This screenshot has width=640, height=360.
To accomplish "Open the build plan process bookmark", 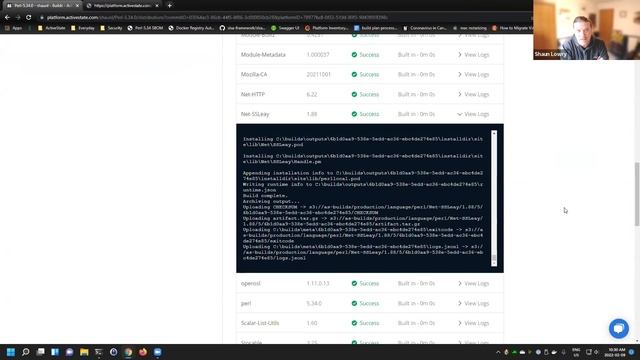I will 376,28.
